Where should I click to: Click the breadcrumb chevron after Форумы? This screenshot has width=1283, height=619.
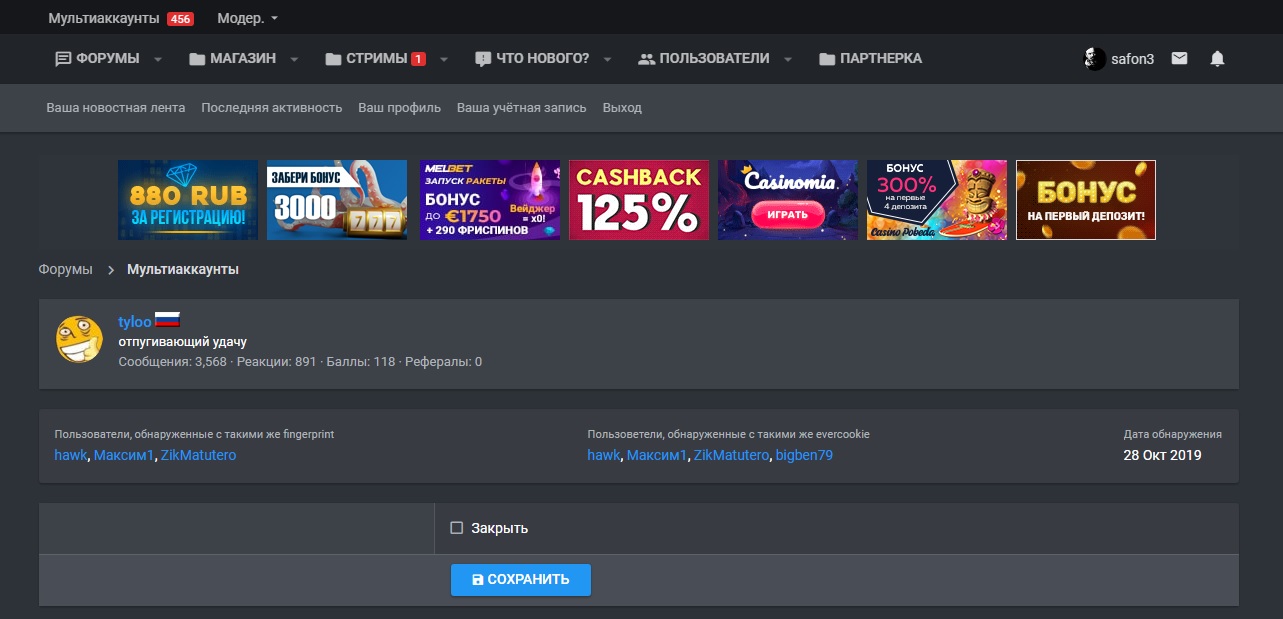[110, 270]
